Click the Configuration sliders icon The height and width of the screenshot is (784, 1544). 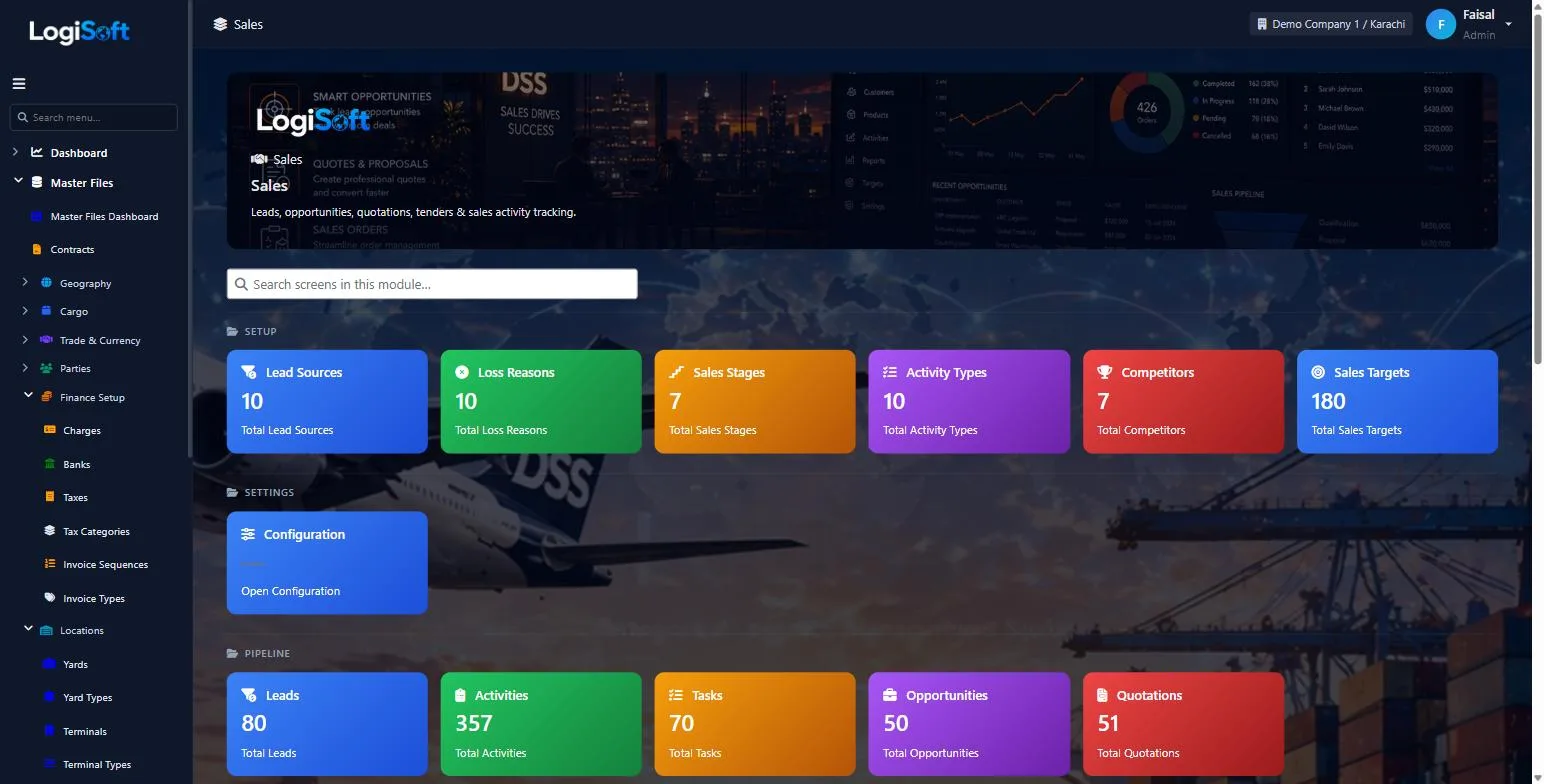coord(248,534)
